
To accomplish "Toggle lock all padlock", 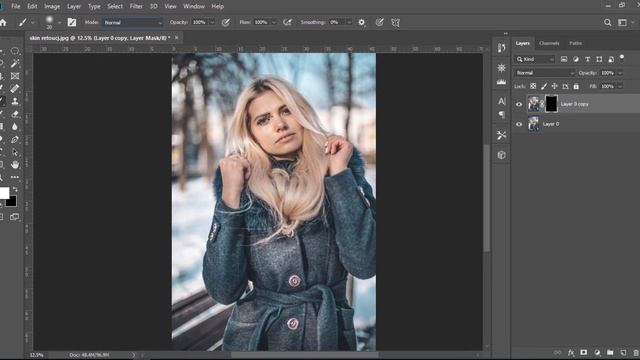I will (576, 86).
